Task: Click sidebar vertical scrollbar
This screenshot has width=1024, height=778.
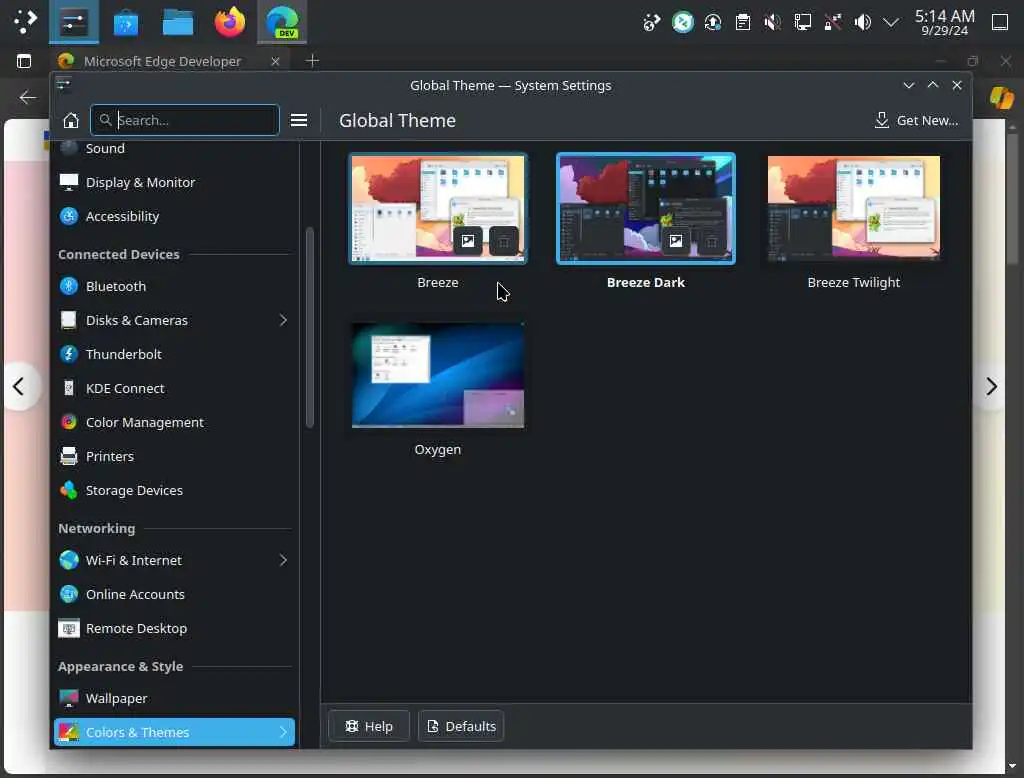Action: click(x=309, y=327)
